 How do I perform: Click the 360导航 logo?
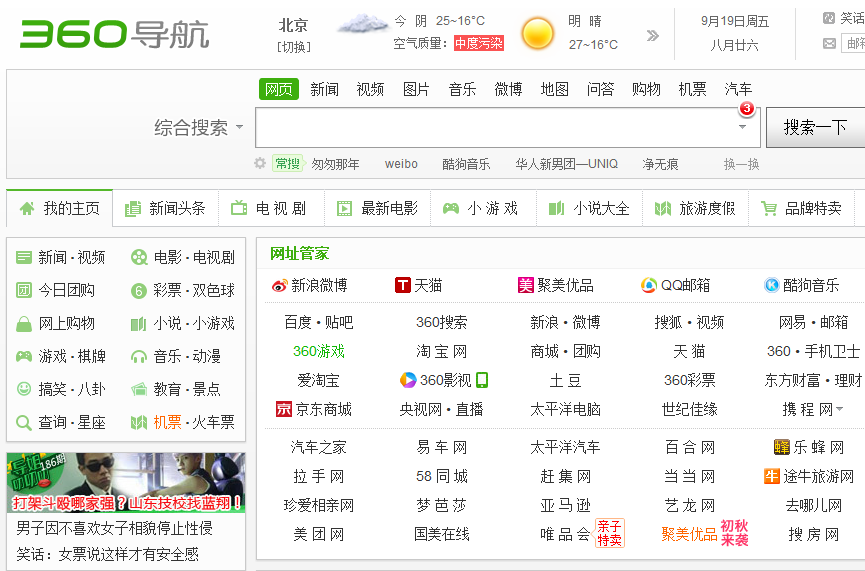coord(114,34)
